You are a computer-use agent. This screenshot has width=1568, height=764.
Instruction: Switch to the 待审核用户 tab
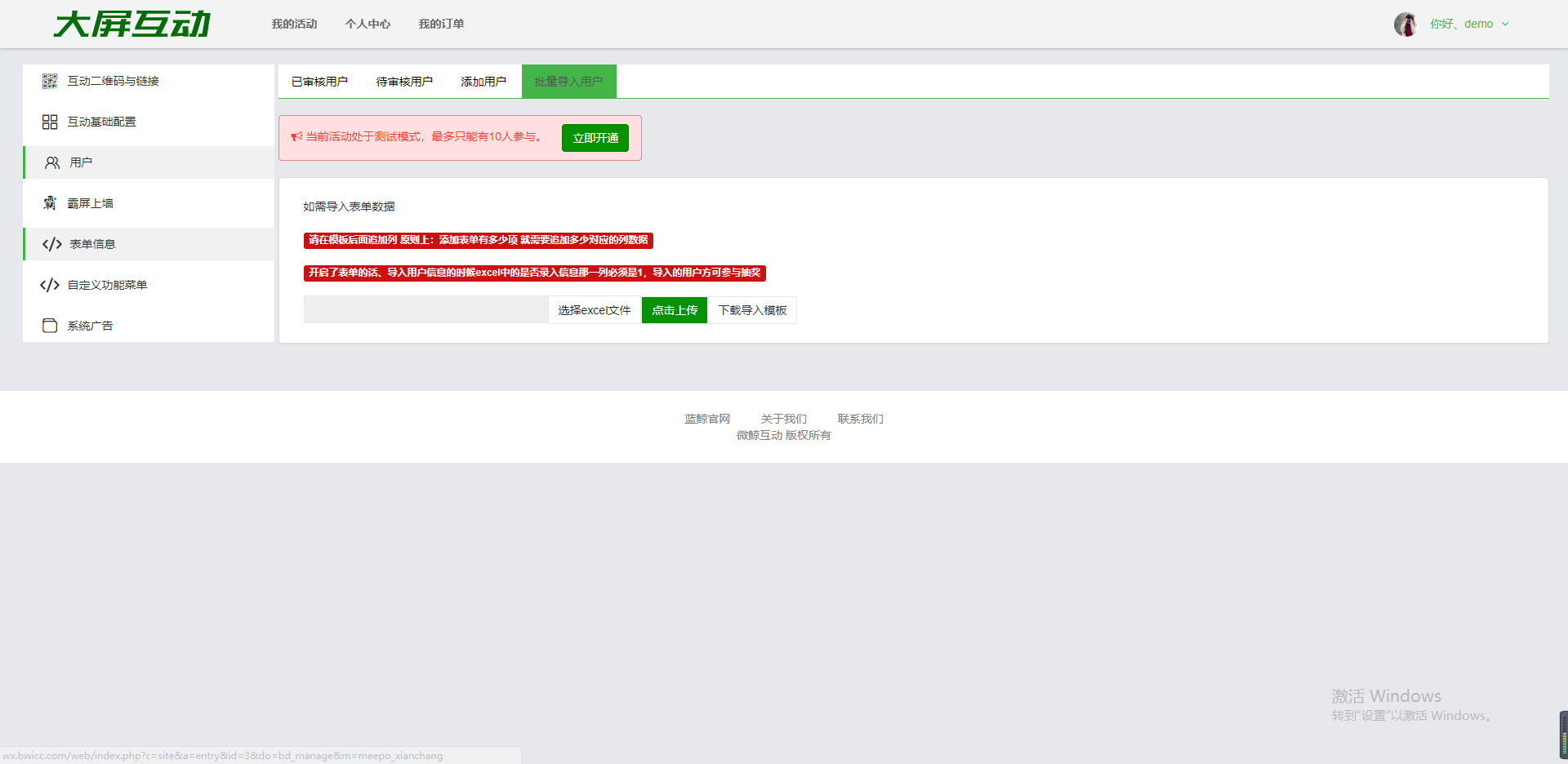point(404,82)
